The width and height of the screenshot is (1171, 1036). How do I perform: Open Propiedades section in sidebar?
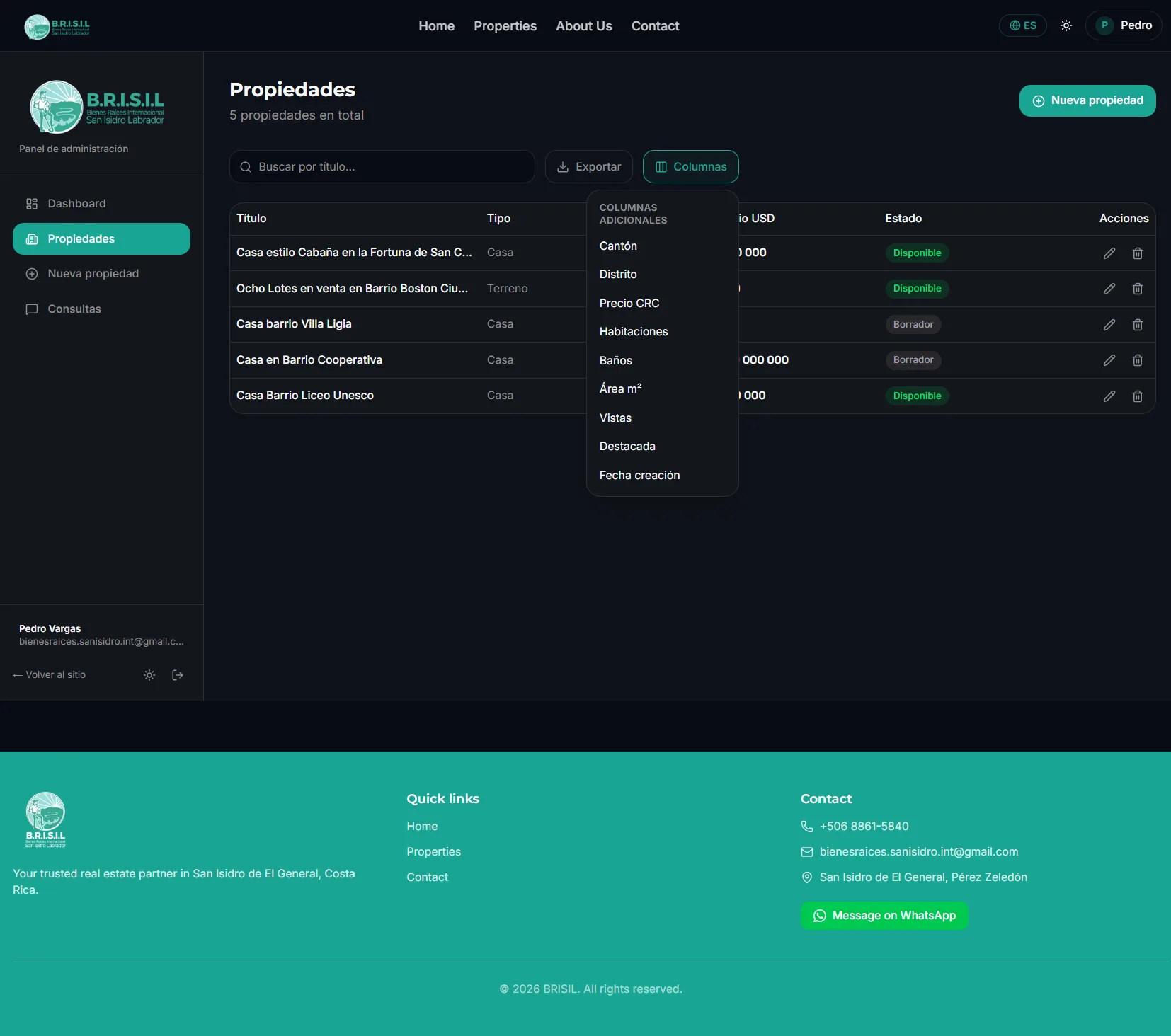tap(101, 239)
